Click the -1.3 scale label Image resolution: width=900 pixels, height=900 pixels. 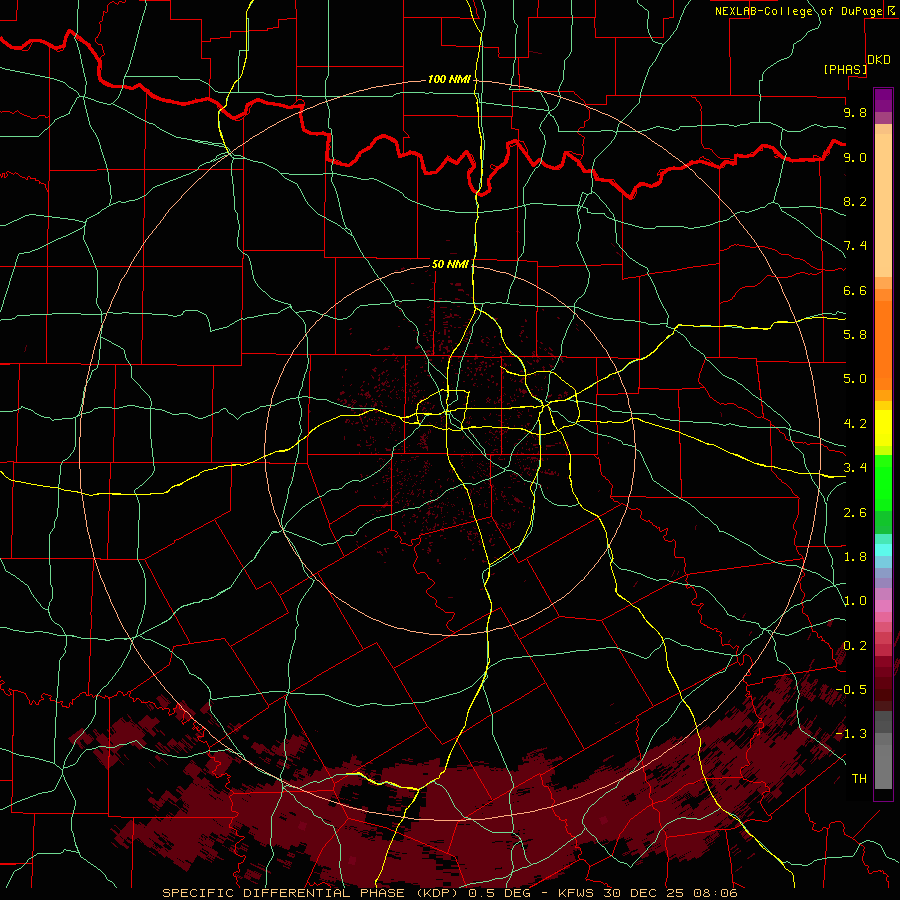tap(851, 734)
